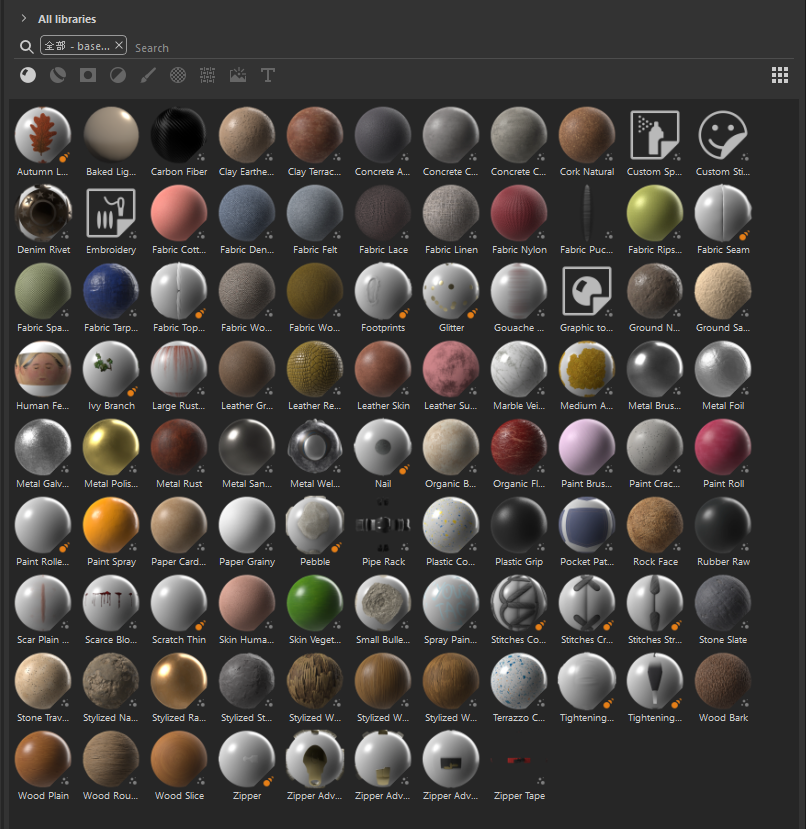The image size is (806, 829).
Task: Choose the Embroidery tool asset
Action: [x=111, y=213]
